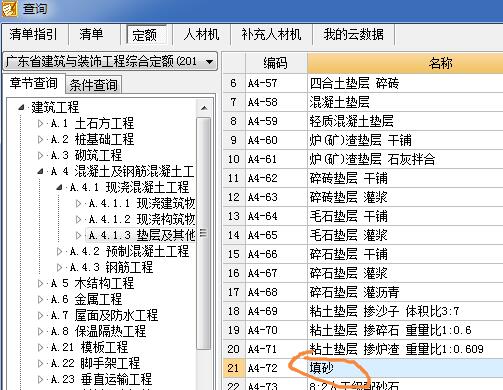Select tree item A.21 模板工程
The image size is (503, 390).
click(x=89, y=347)
